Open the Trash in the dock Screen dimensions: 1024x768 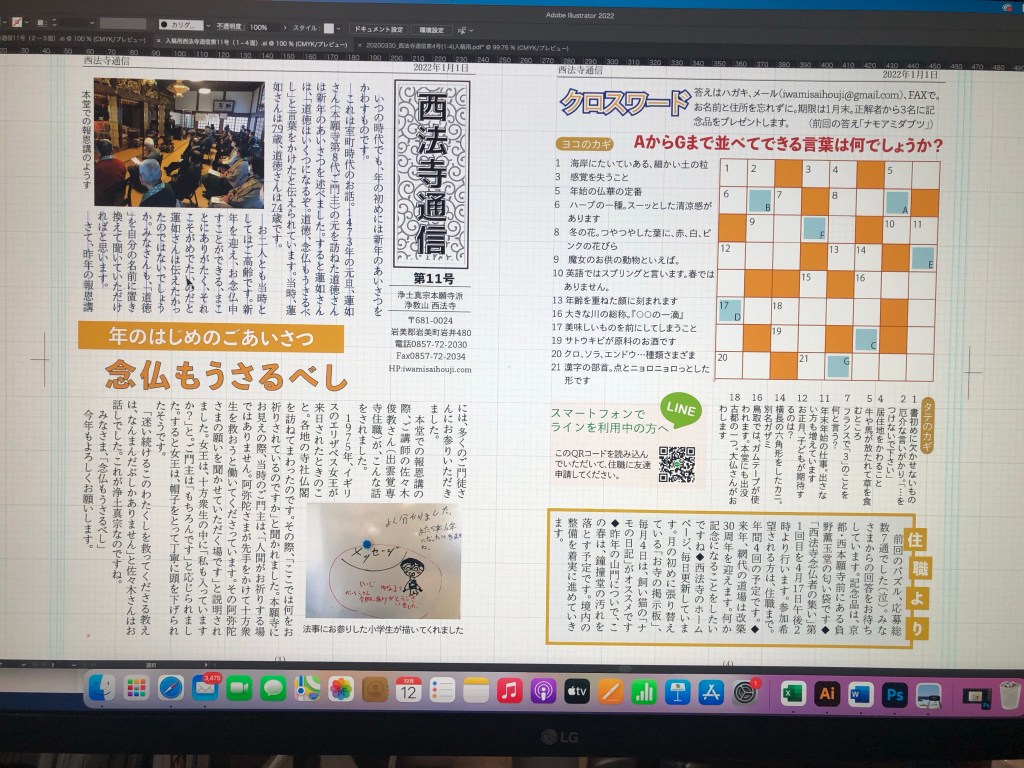pos(1010,694)
